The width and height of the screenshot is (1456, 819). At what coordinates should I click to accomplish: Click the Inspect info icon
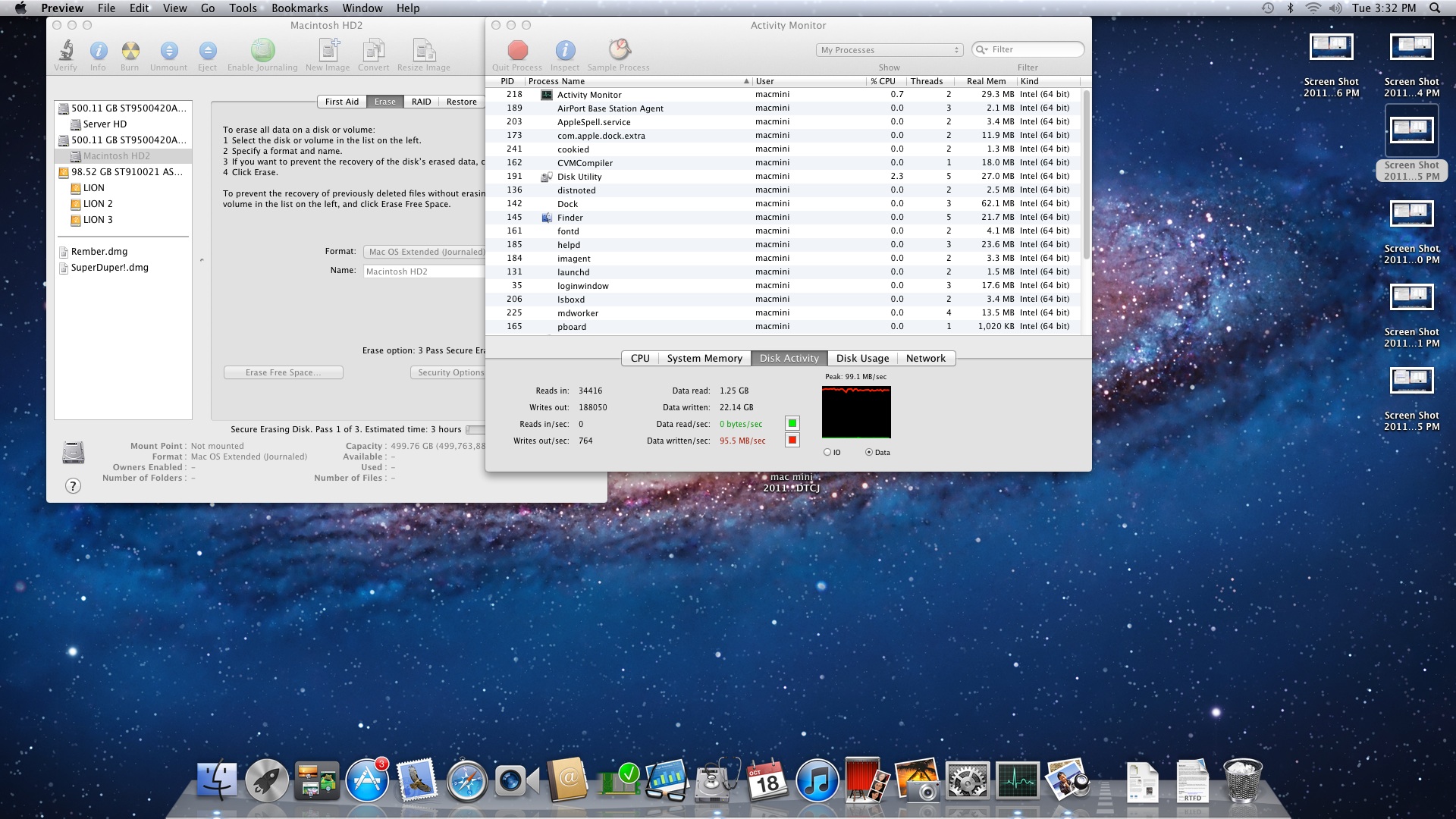(x=564, y=50)
